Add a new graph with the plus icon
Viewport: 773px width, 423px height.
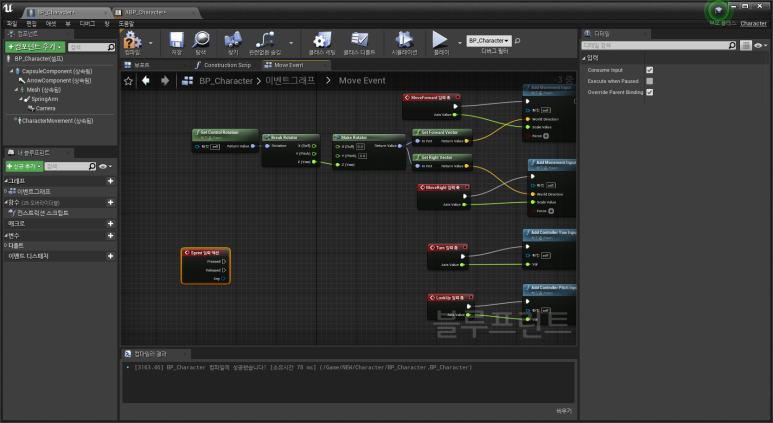click(110, 181)
